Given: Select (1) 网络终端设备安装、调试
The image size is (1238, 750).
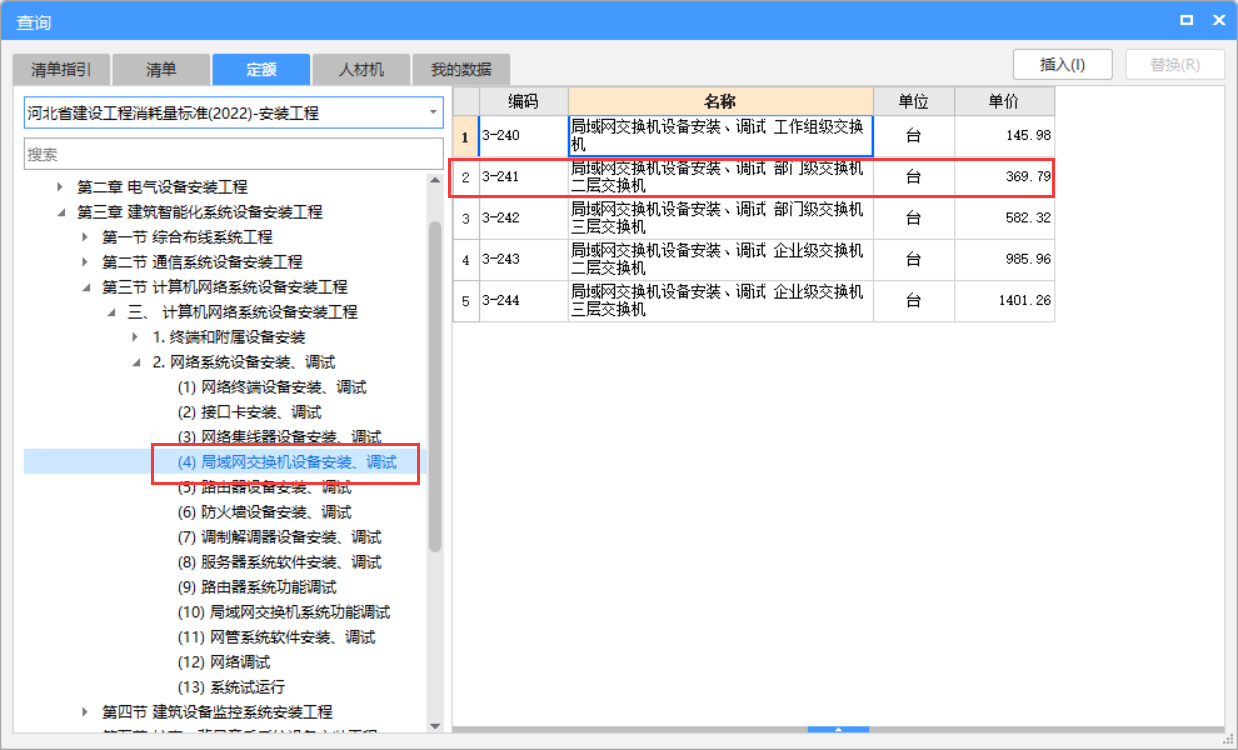Looking at the screenshot, I should point(272,387).
